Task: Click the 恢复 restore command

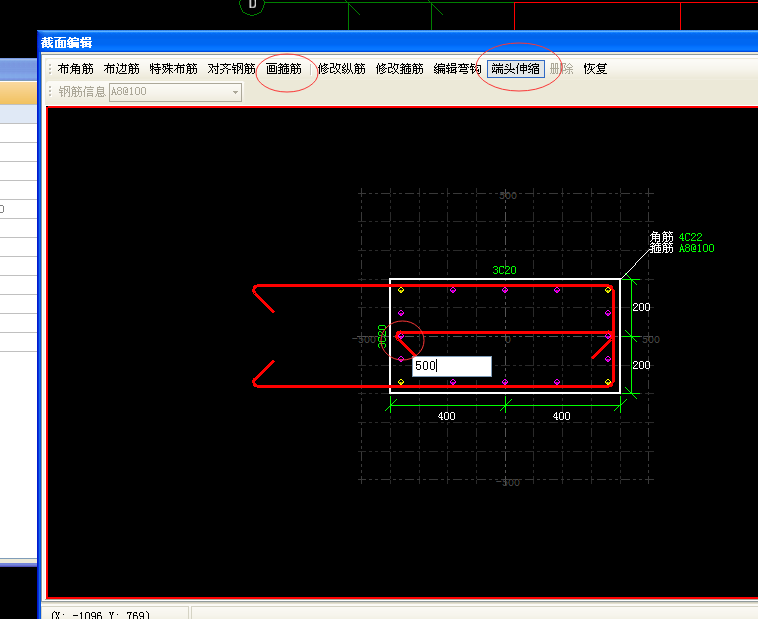Action: (x=595, y=69)
